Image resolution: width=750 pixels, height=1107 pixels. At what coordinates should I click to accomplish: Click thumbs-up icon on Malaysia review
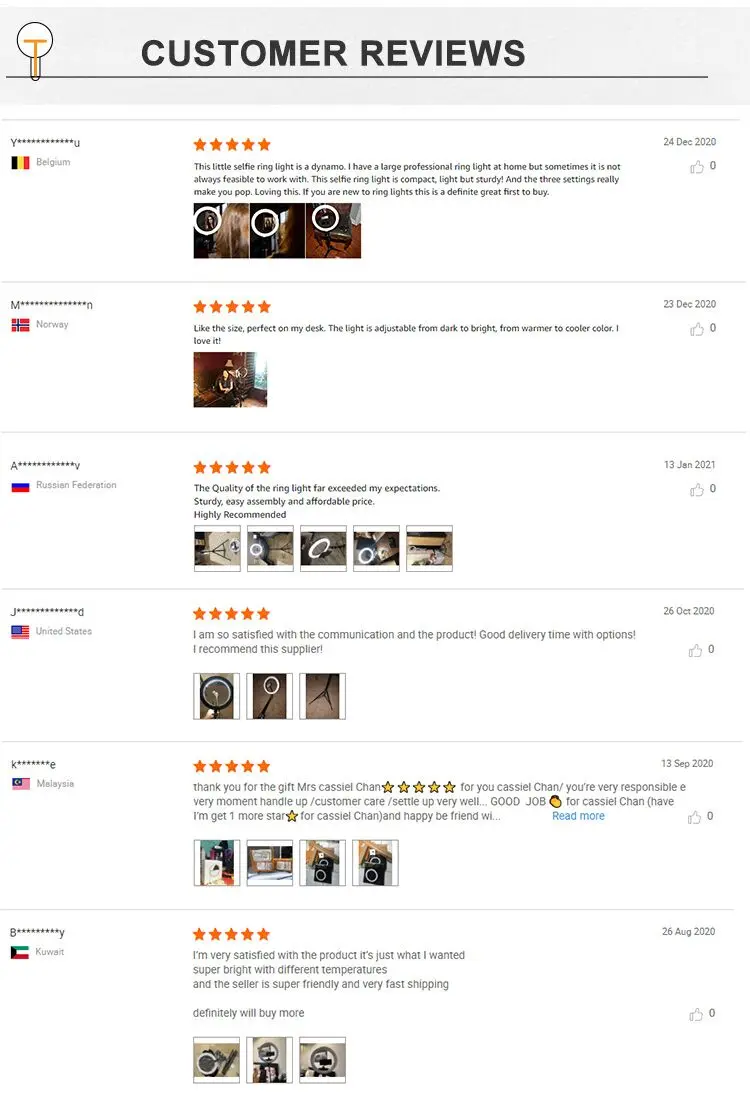coord(694,817)
